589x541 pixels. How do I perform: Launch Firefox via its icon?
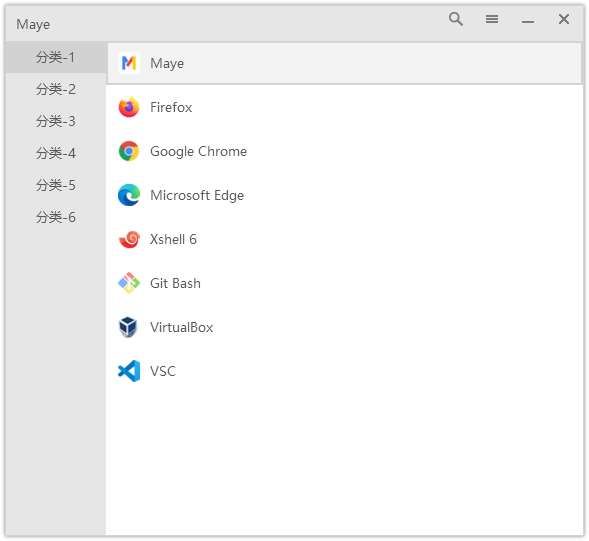[129, 107]
